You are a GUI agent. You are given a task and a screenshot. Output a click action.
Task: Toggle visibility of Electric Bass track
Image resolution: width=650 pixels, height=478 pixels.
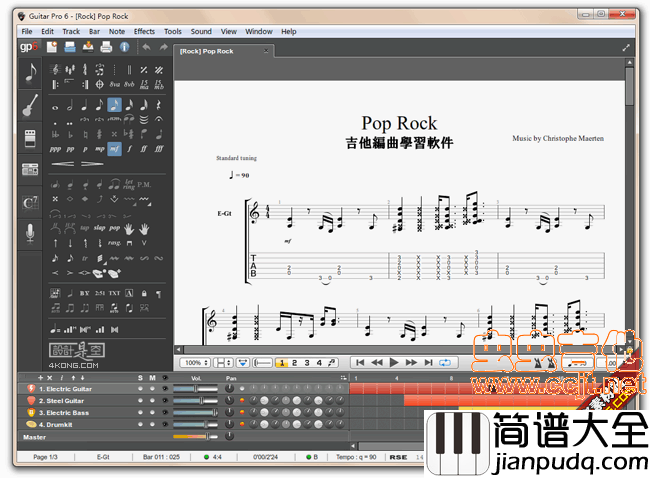click(165, 412)
